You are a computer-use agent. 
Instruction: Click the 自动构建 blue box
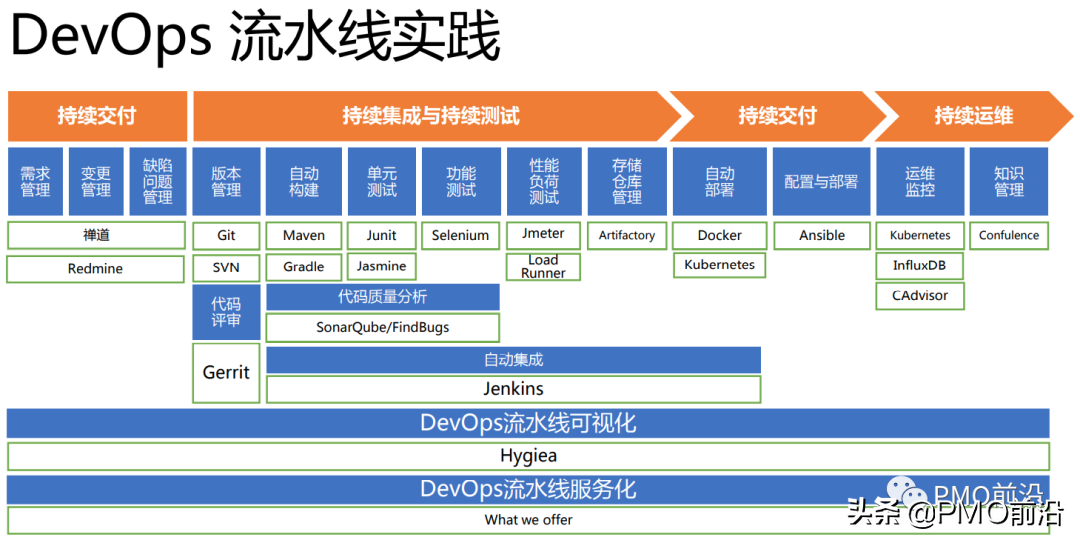click(304, 181)
